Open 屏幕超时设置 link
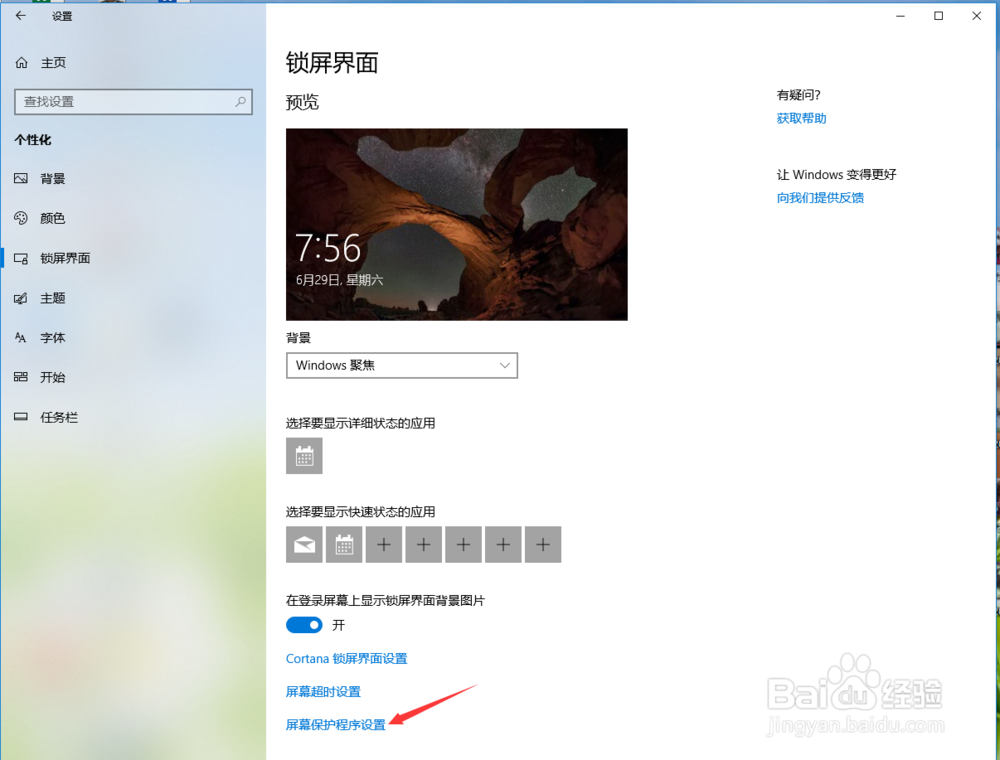 coord(322,691)
